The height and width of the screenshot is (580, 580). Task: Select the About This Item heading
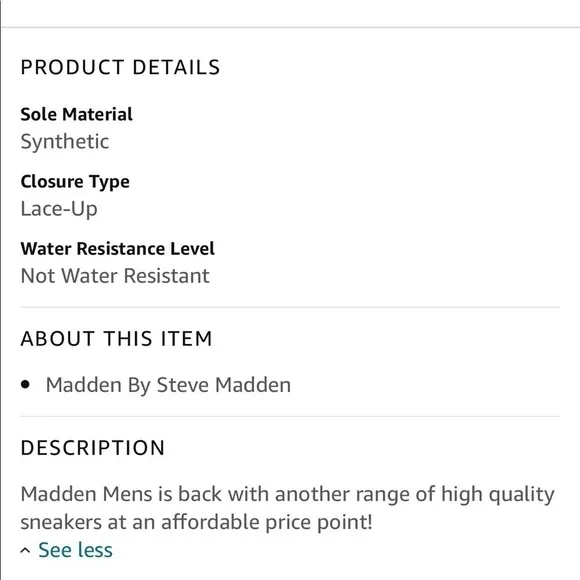[117, 338]
